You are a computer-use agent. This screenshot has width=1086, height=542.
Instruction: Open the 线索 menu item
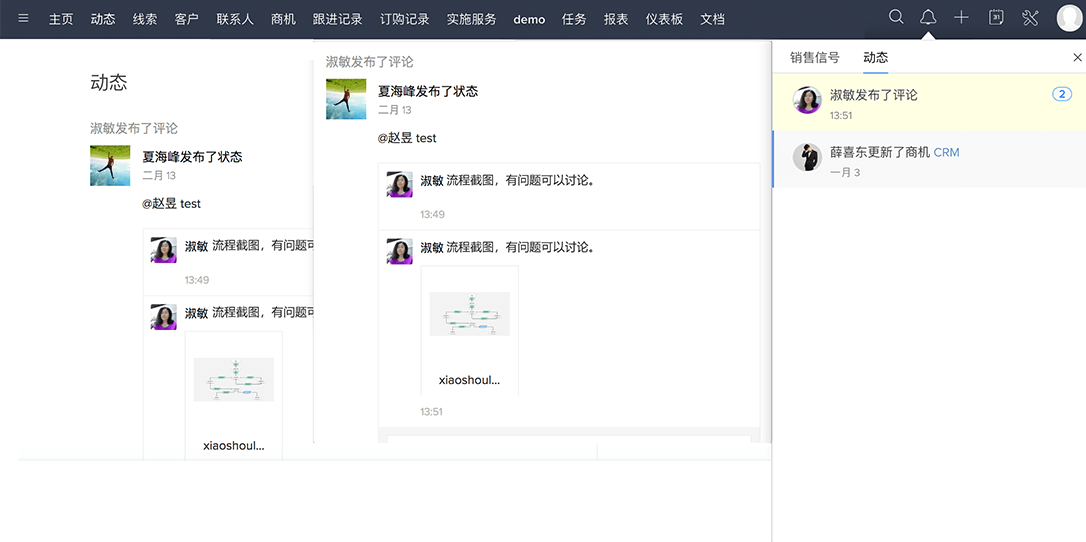point(145,19)
